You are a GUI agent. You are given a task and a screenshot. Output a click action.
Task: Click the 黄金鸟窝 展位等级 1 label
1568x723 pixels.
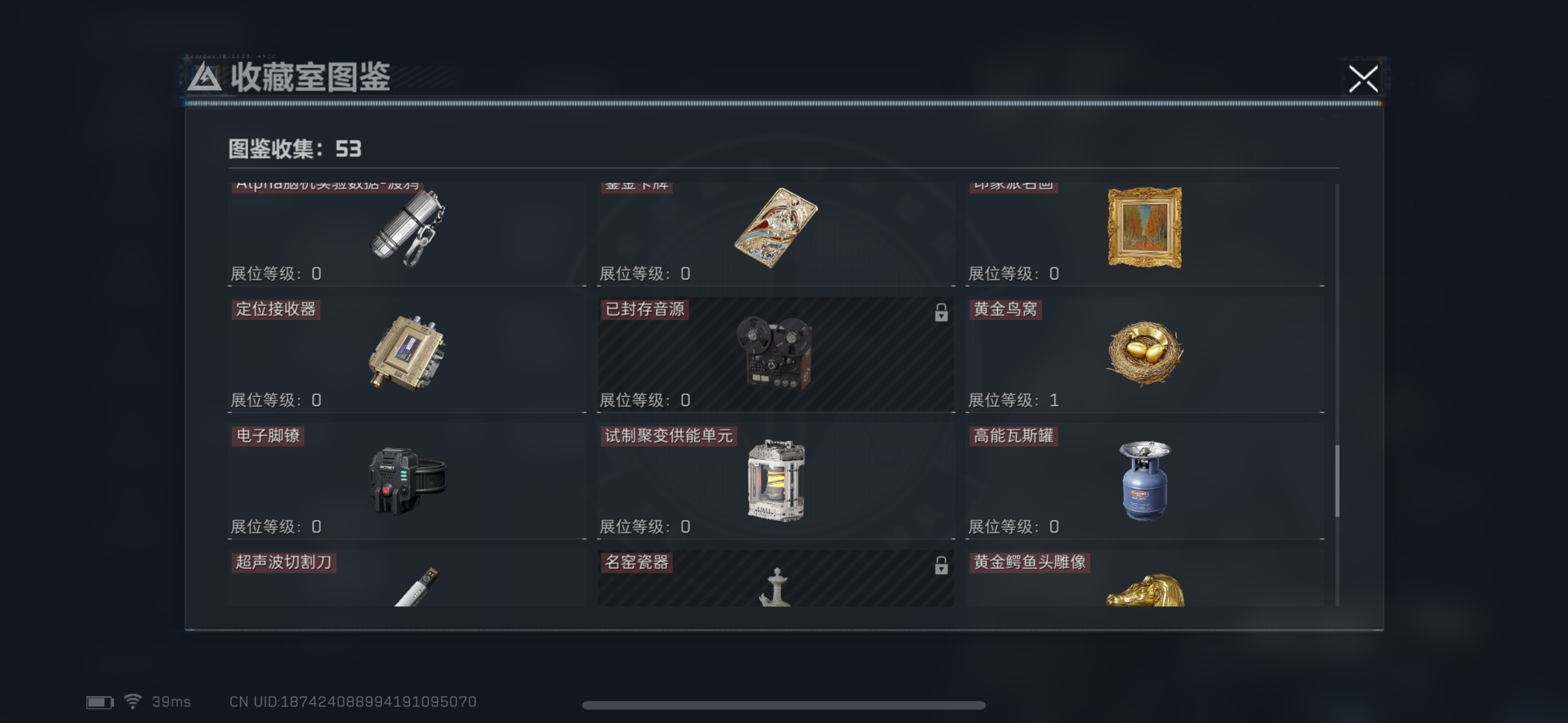pos(1013,400)
